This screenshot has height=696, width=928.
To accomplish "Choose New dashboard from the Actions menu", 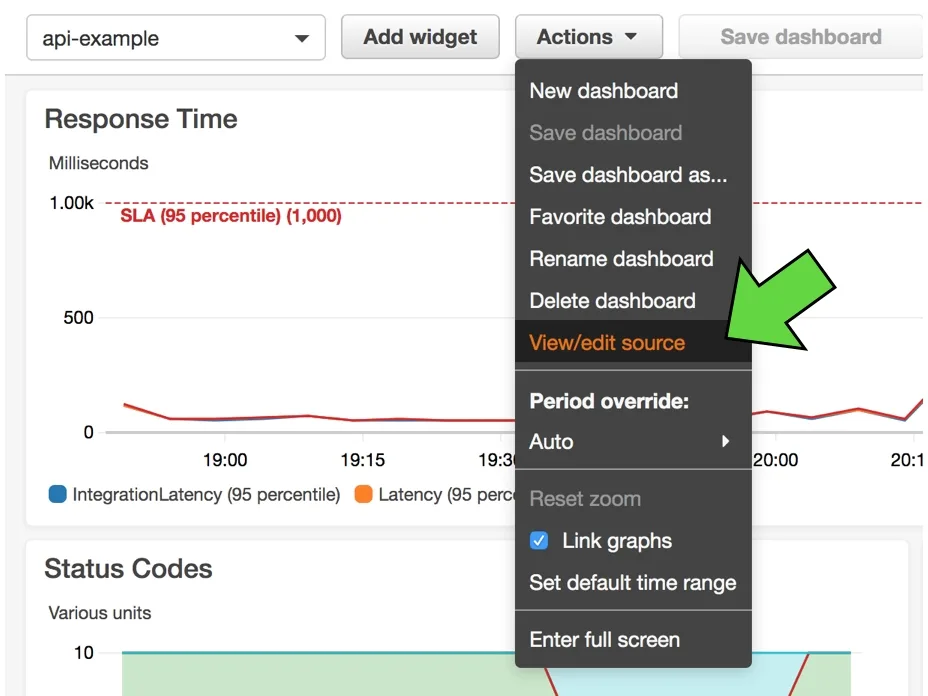I will pos(603,91).
